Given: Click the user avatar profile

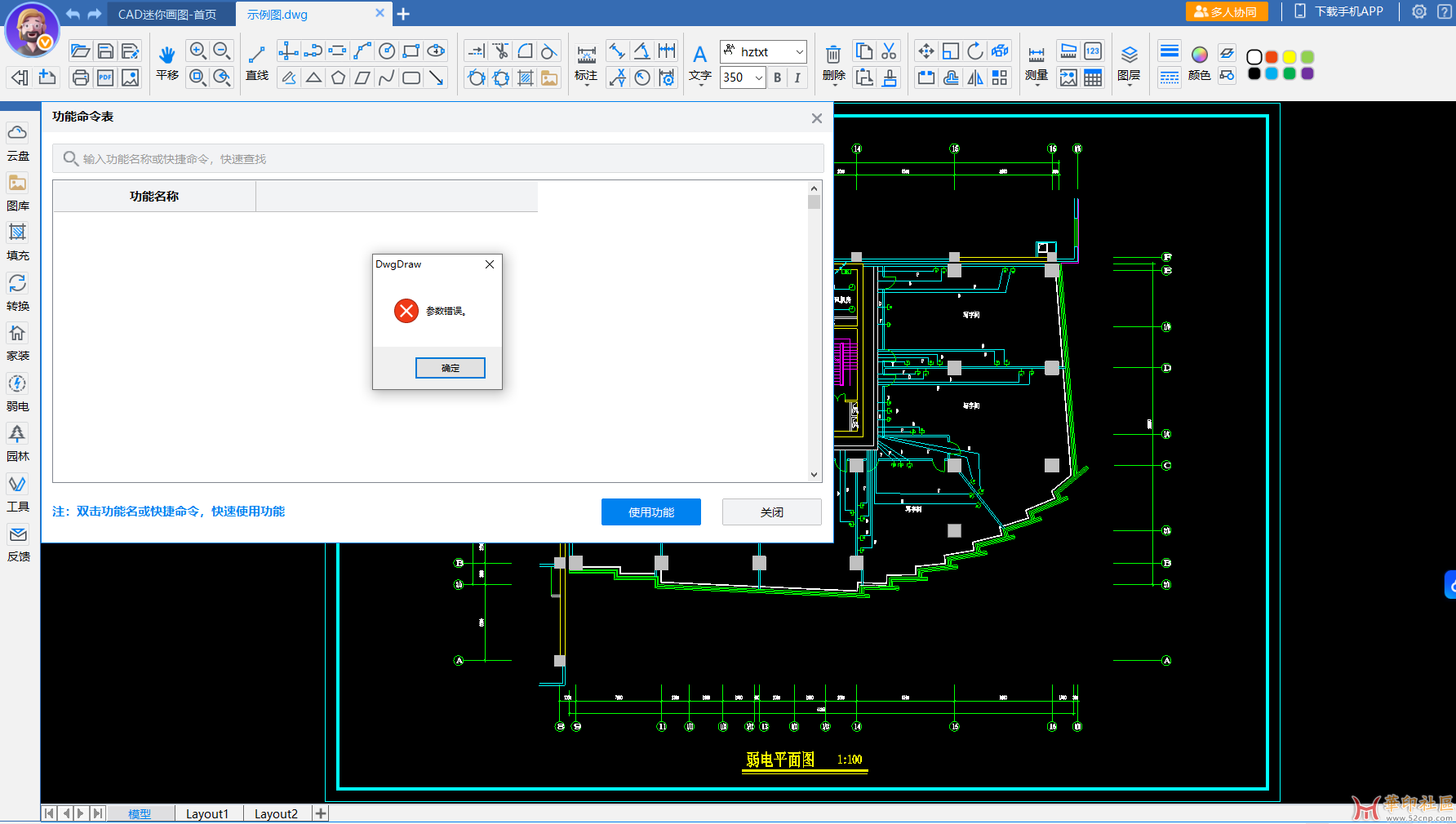Looking at the screenshot, I should (32, 29).
